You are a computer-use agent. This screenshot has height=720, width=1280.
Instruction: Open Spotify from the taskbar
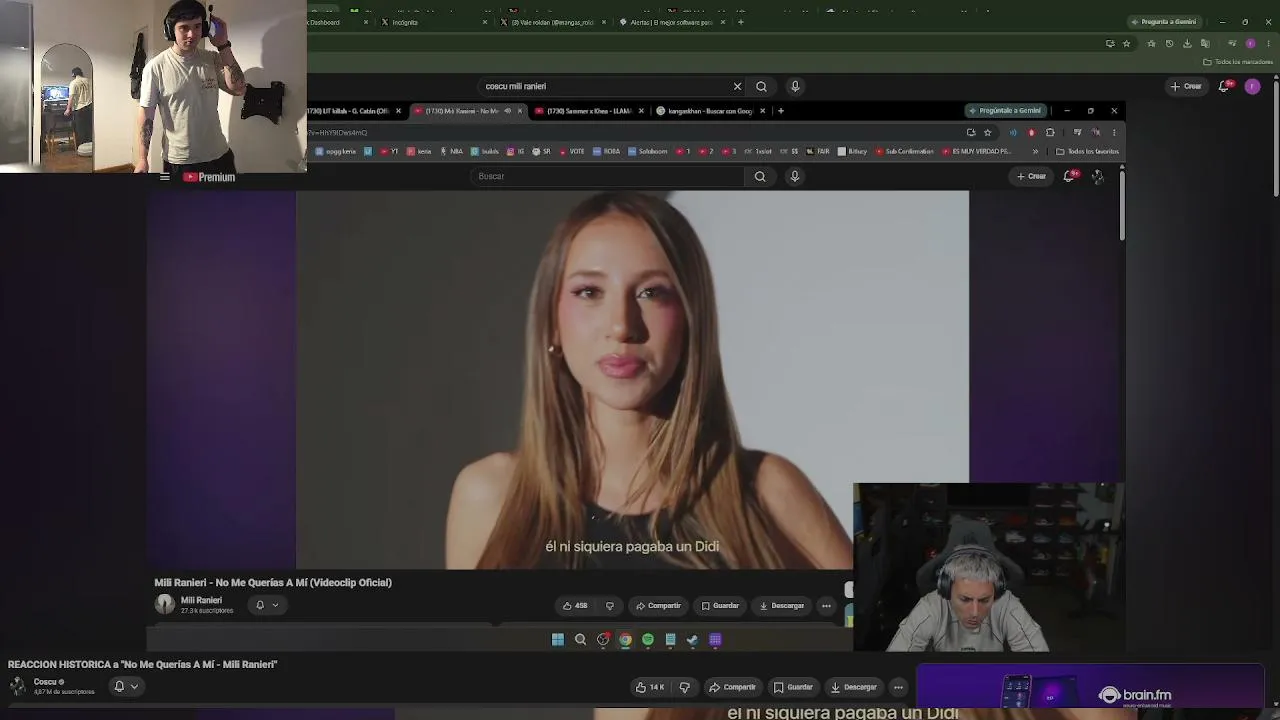pos(648,640)
